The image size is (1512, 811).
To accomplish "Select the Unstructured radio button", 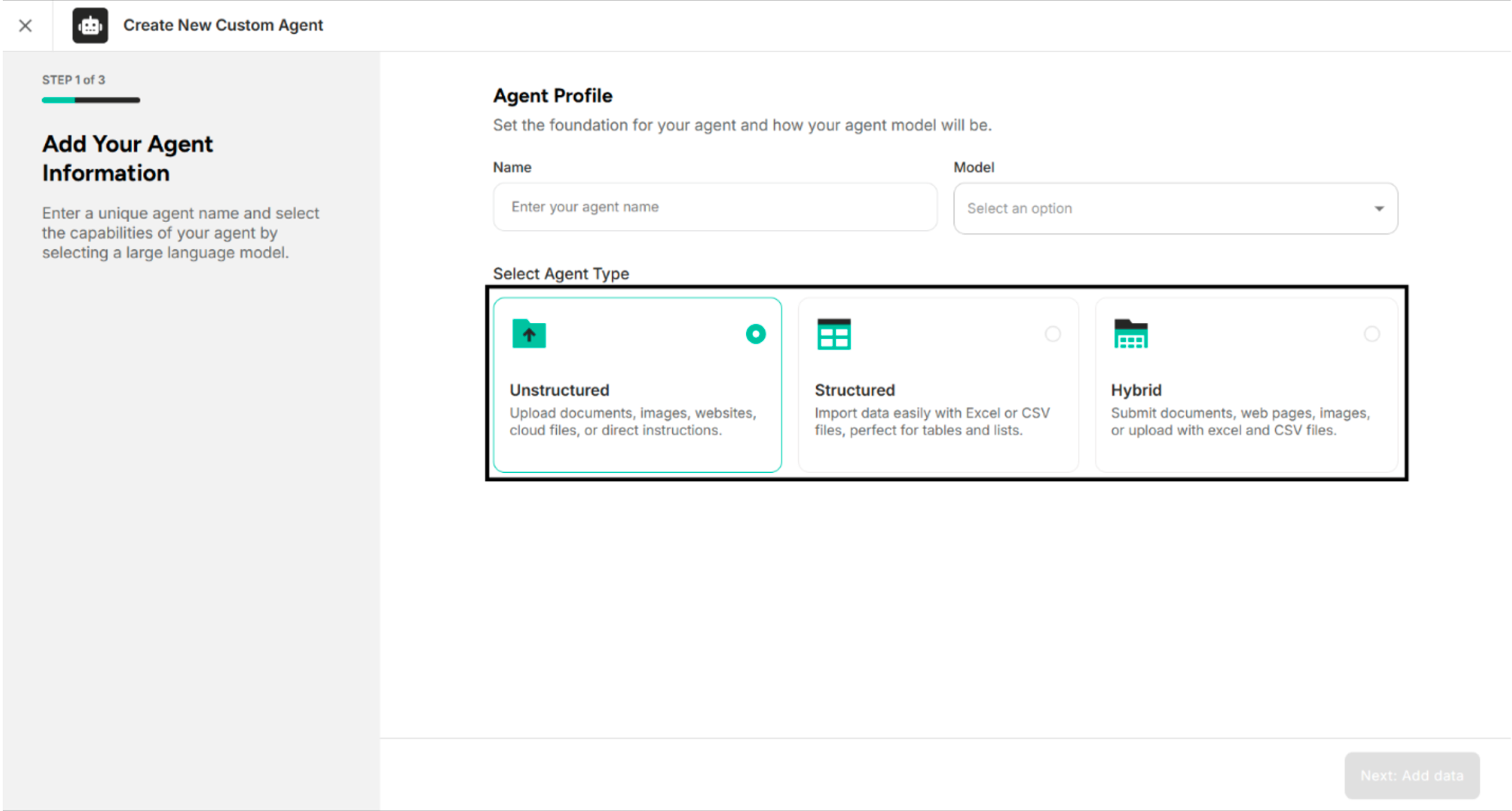I will coord(755,334).
